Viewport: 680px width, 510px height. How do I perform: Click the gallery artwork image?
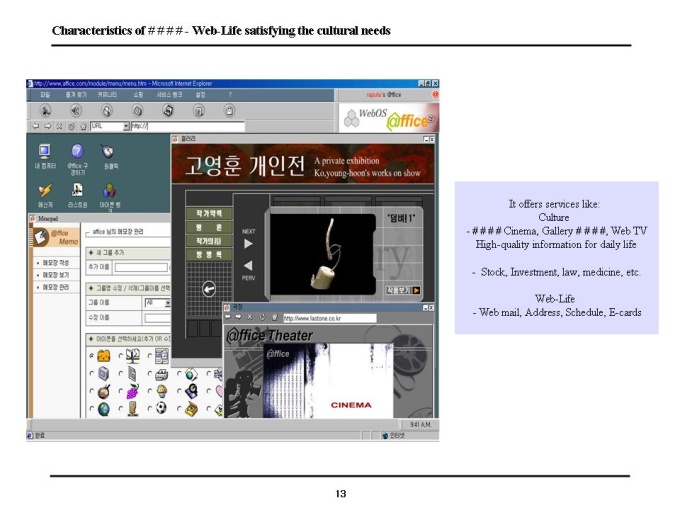coord(323,254)
